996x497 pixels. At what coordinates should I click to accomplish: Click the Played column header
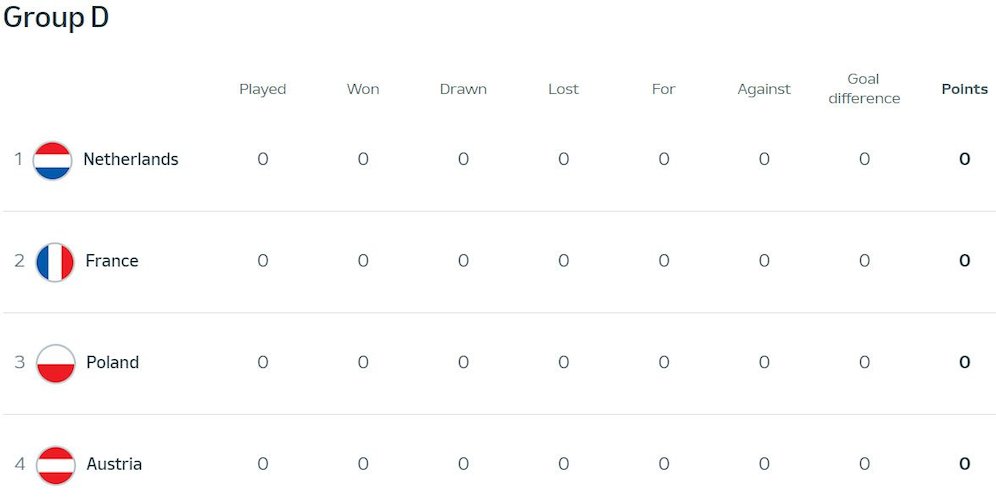[x=262, y=89]
